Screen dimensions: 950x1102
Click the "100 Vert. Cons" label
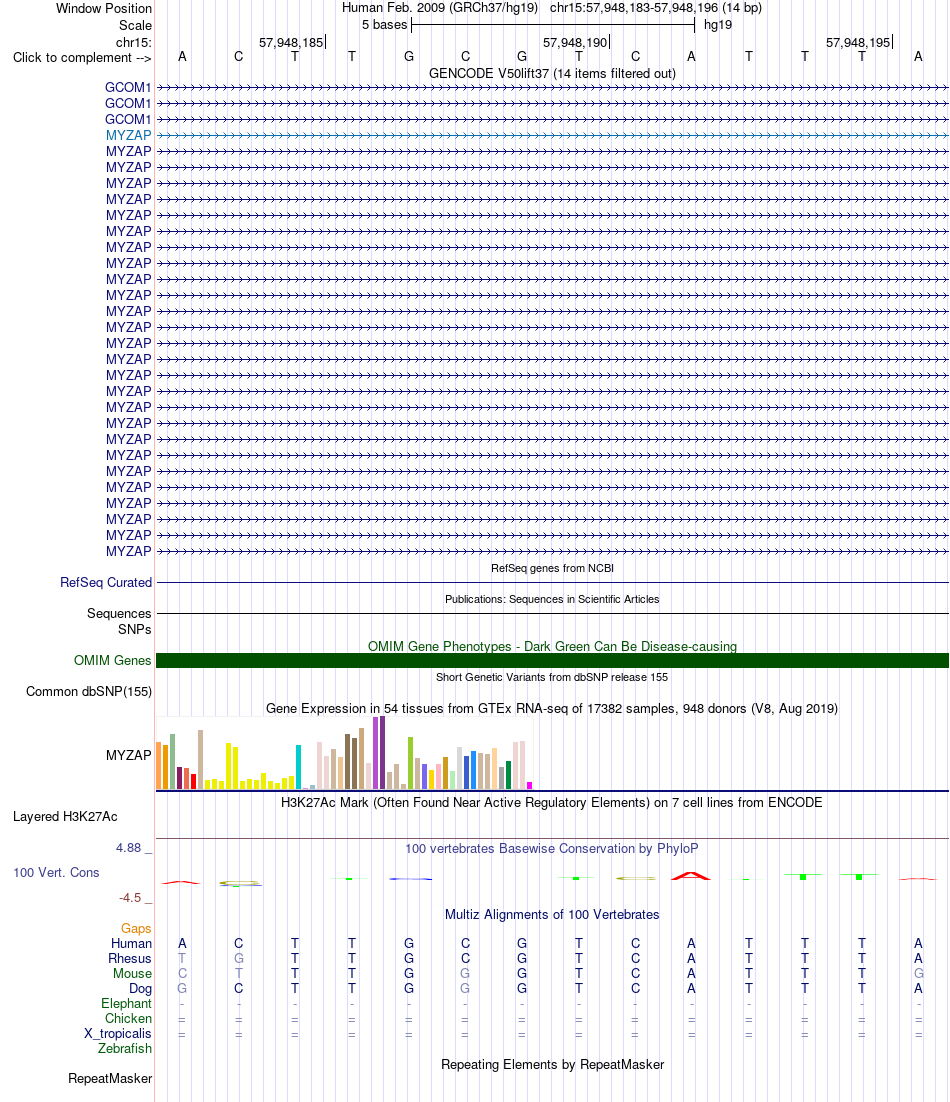56,872
